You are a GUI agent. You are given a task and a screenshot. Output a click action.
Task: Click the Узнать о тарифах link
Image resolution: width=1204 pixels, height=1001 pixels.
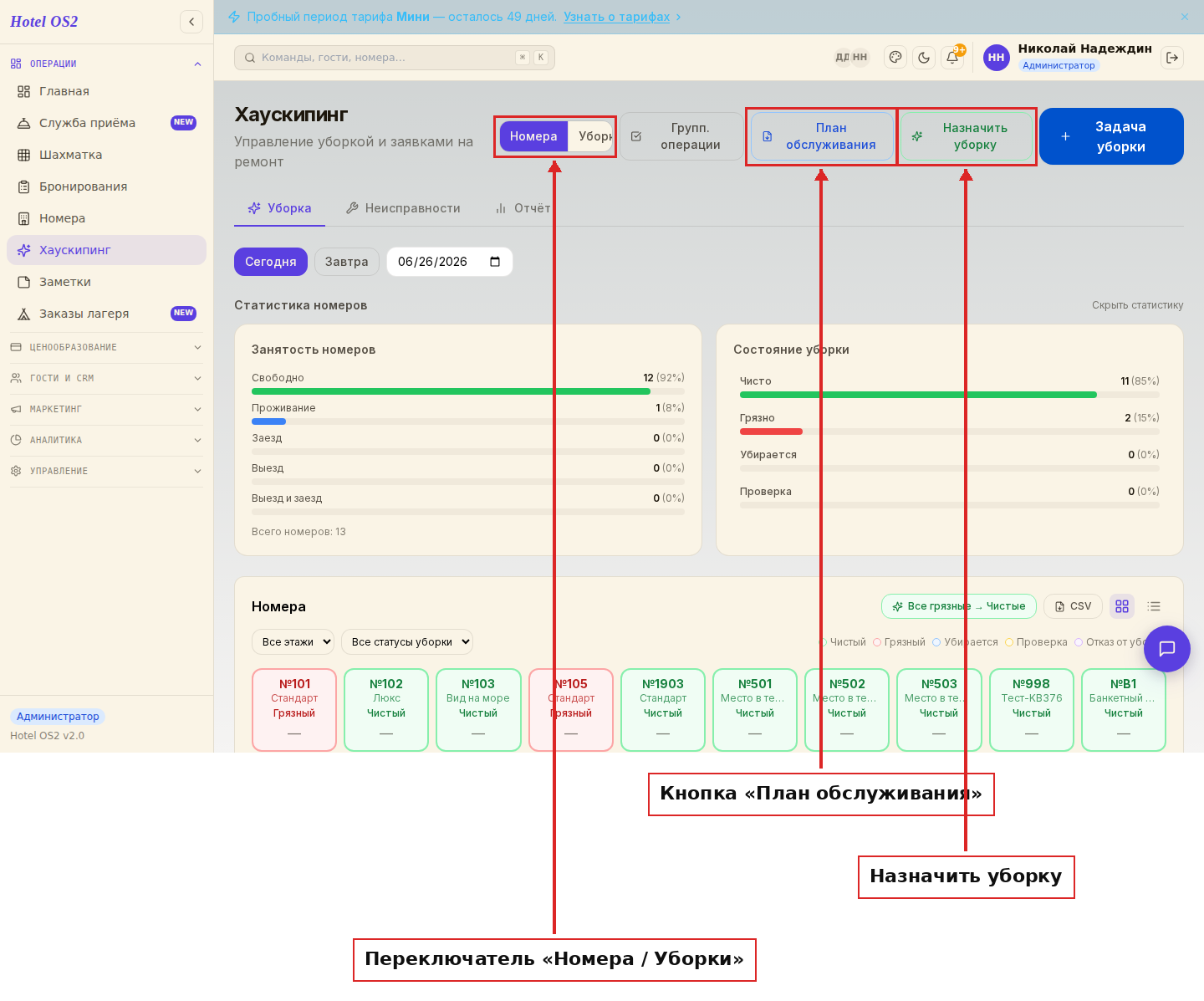(x=616, y=17)
